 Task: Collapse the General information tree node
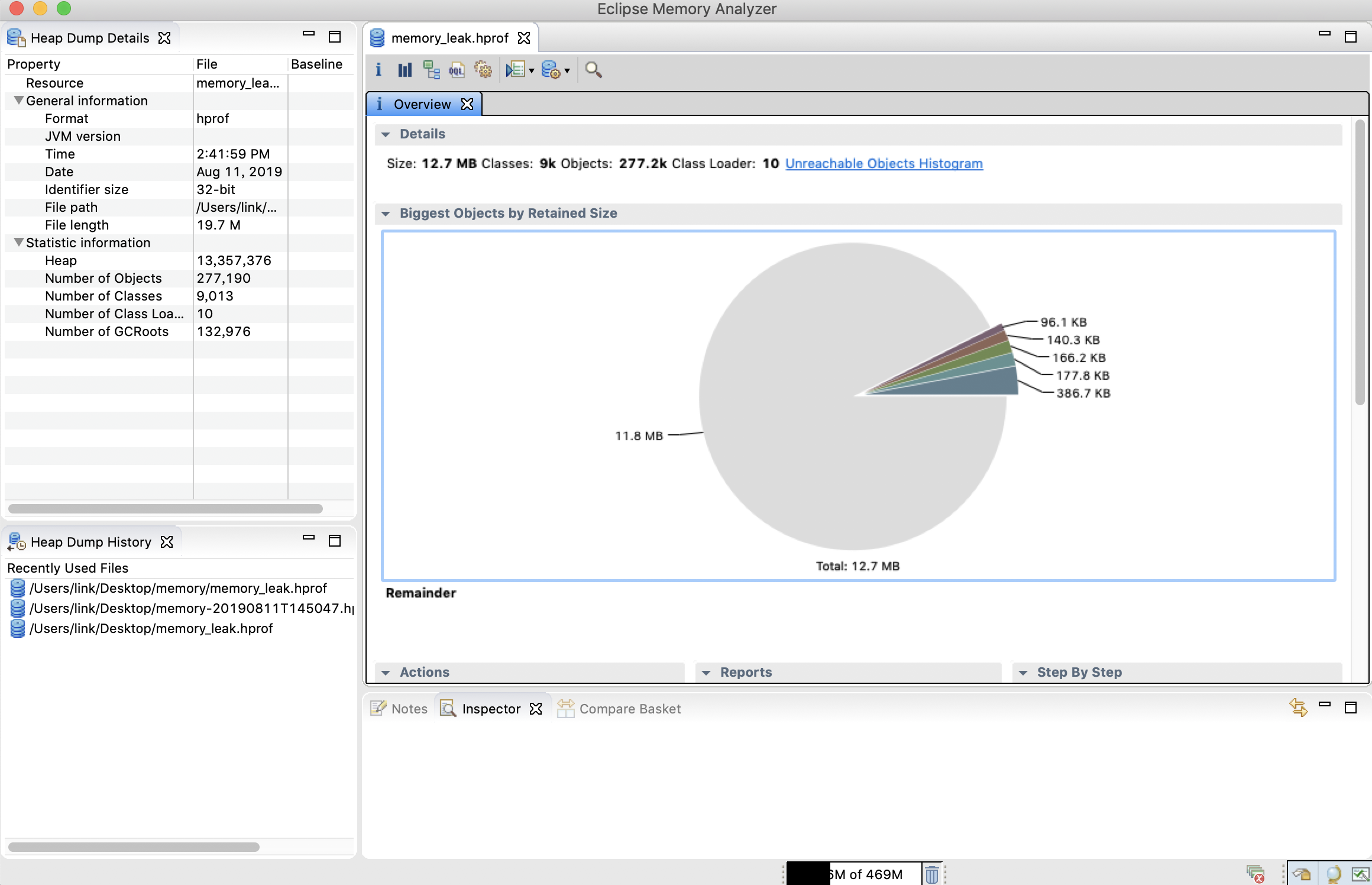click(19, 101)
